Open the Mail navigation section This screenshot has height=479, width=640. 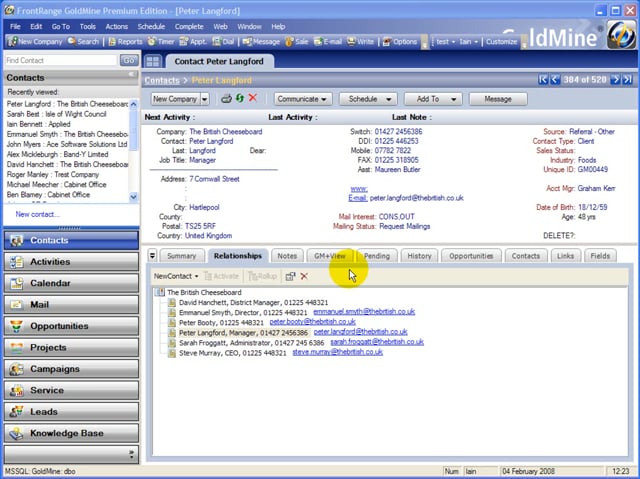click(71, 304)
